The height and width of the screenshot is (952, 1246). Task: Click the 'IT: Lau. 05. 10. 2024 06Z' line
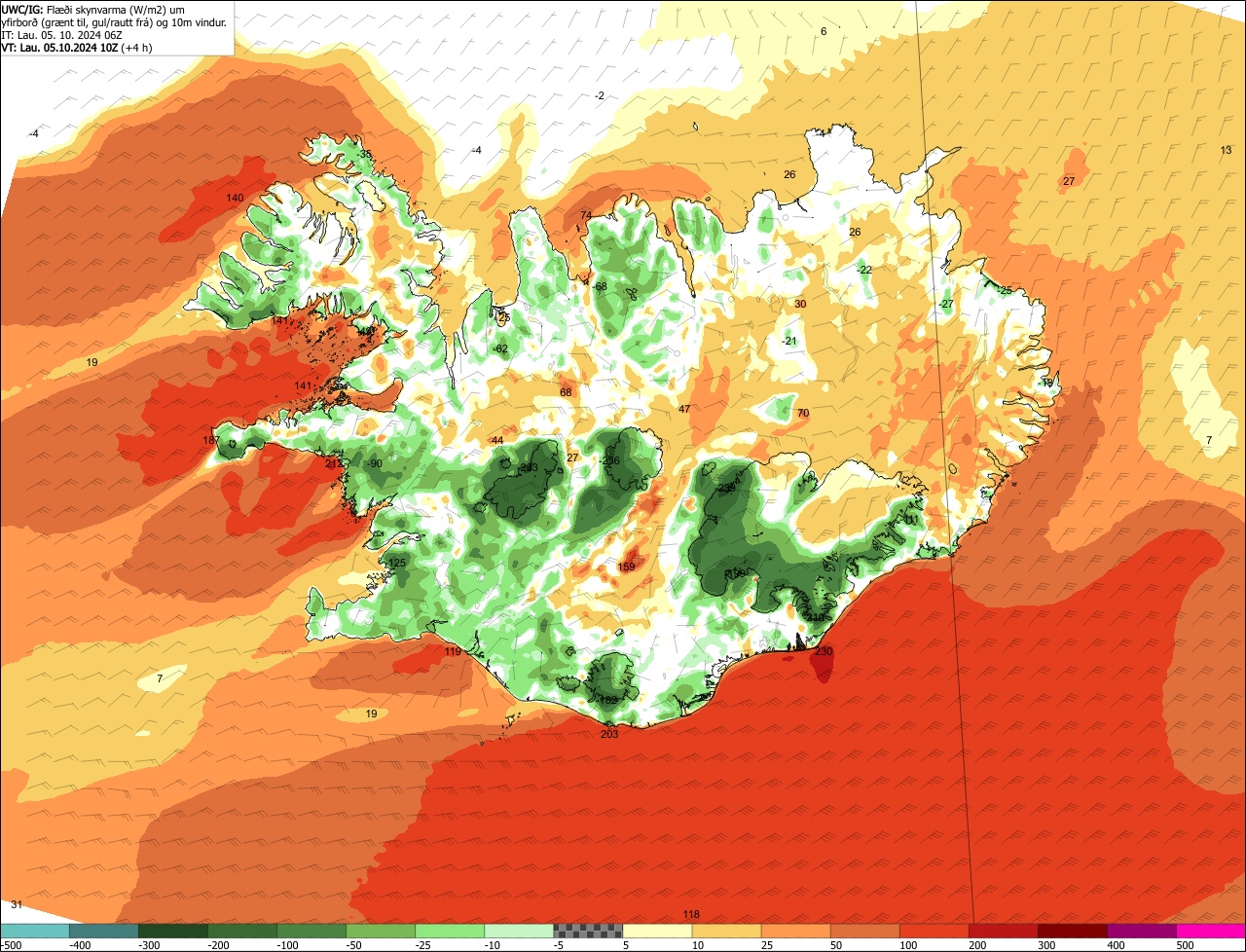62,34
